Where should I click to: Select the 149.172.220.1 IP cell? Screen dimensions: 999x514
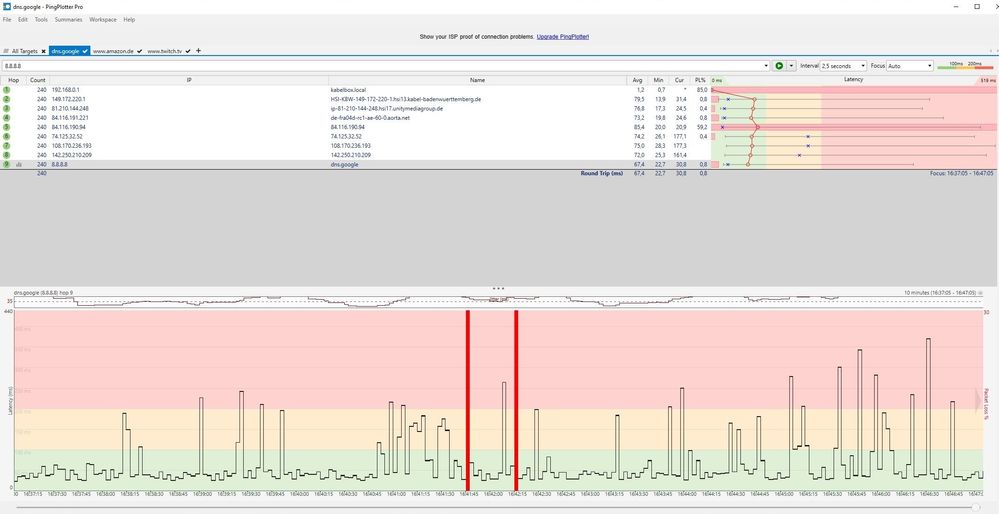(x=68, y=99)
